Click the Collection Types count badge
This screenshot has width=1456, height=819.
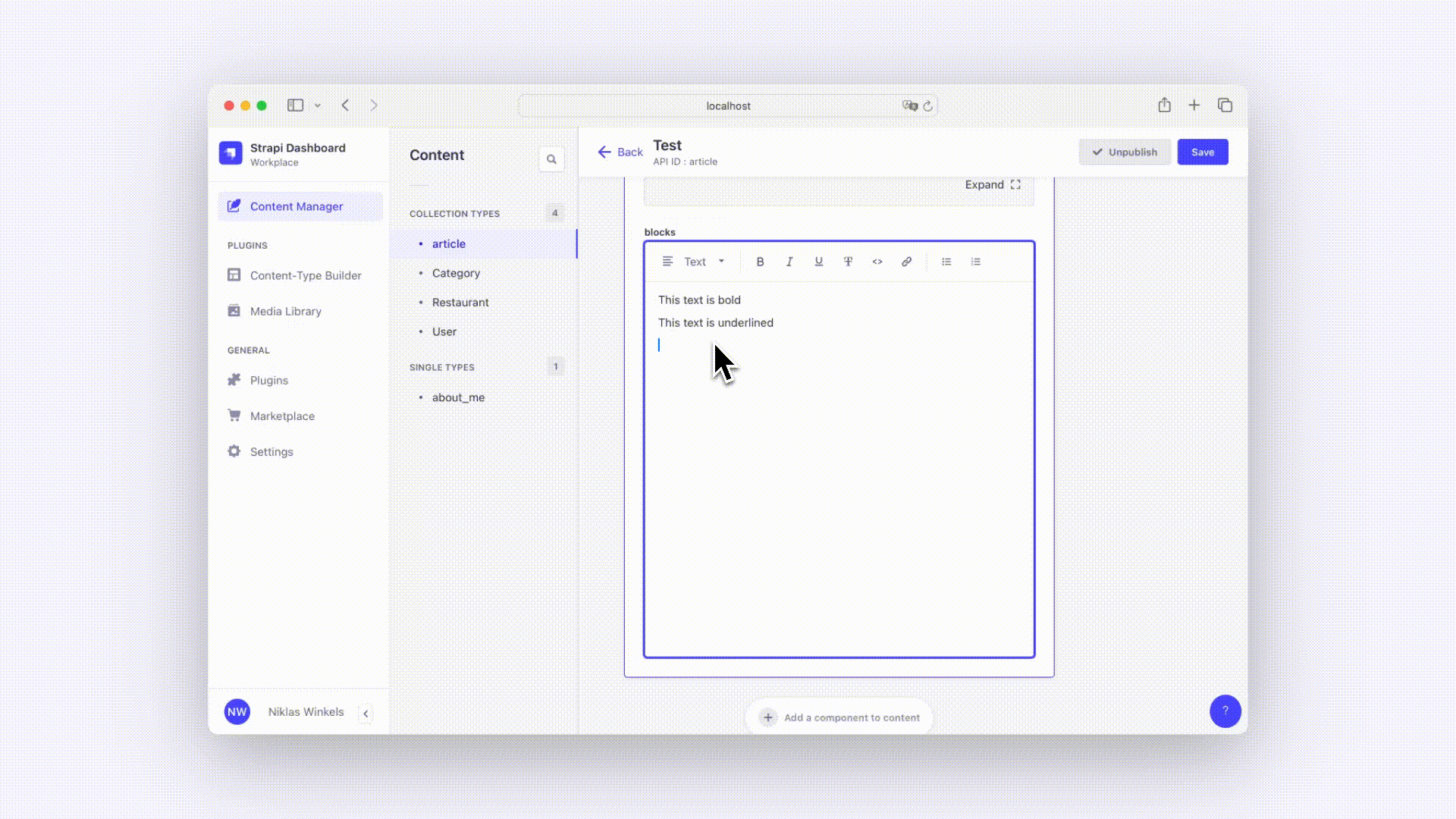(555, 213)
